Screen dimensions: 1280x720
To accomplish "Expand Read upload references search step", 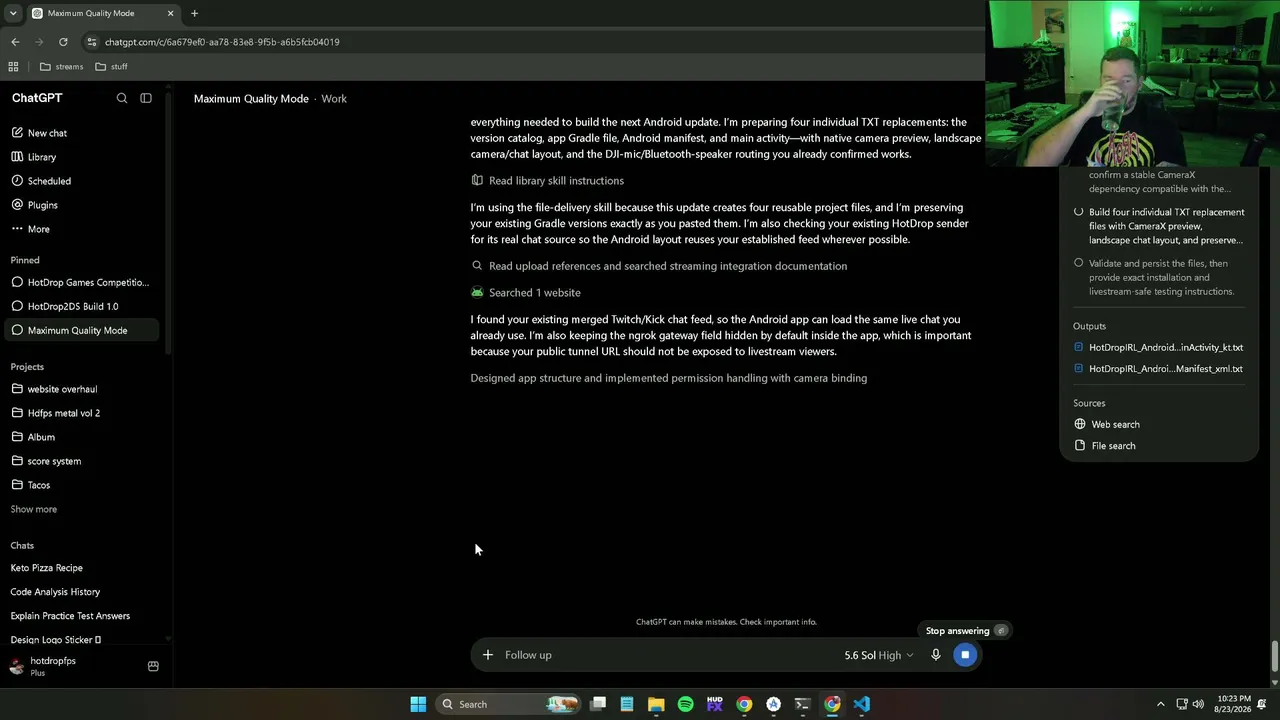I will click(x=659, y=266).
